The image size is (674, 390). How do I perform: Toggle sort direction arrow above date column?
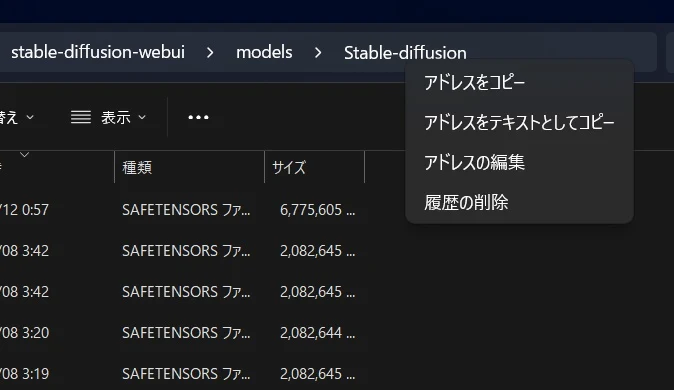(x=25, y=154)
